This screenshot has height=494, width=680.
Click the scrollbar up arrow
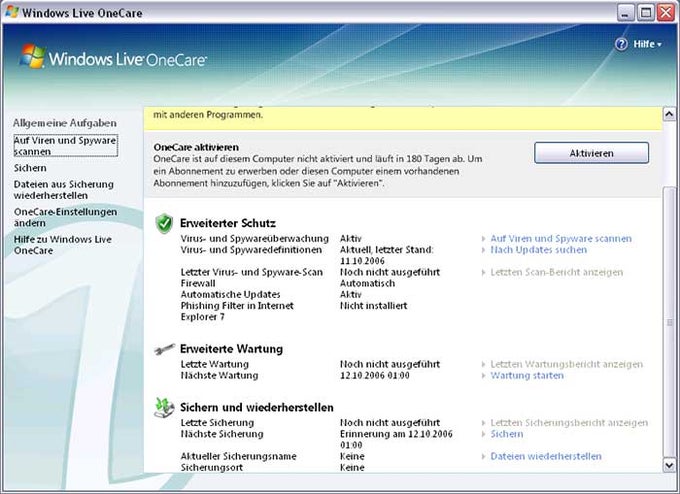point(669,114)
